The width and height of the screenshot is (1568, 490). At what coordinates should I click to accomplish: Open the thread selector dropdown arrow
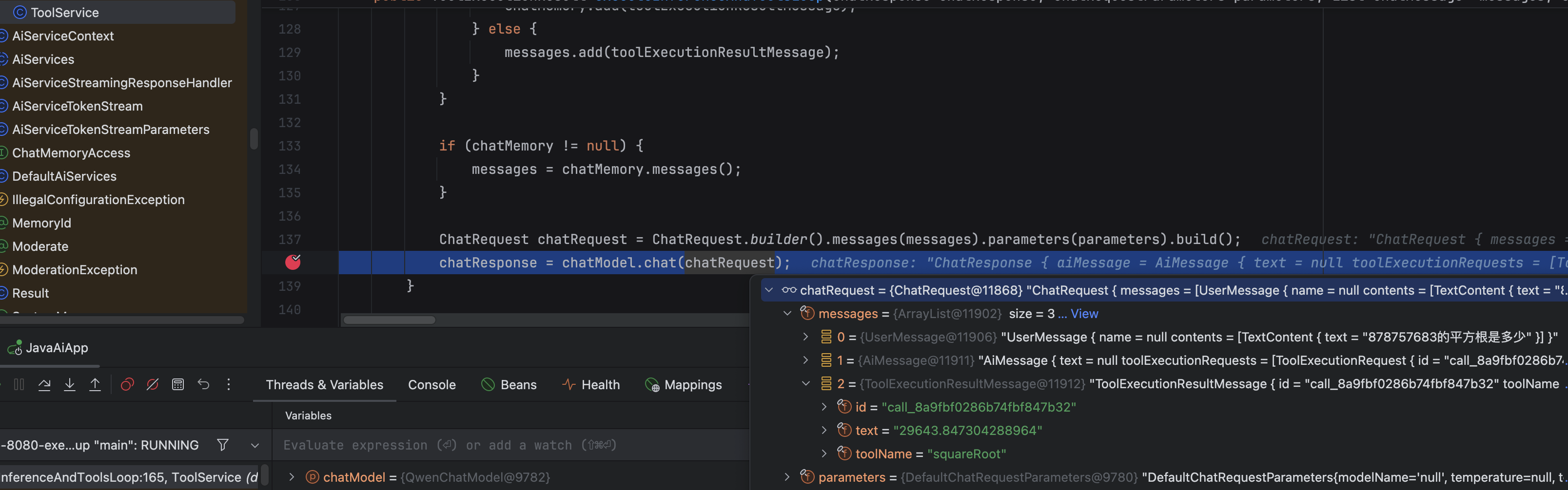coord(255,446)
